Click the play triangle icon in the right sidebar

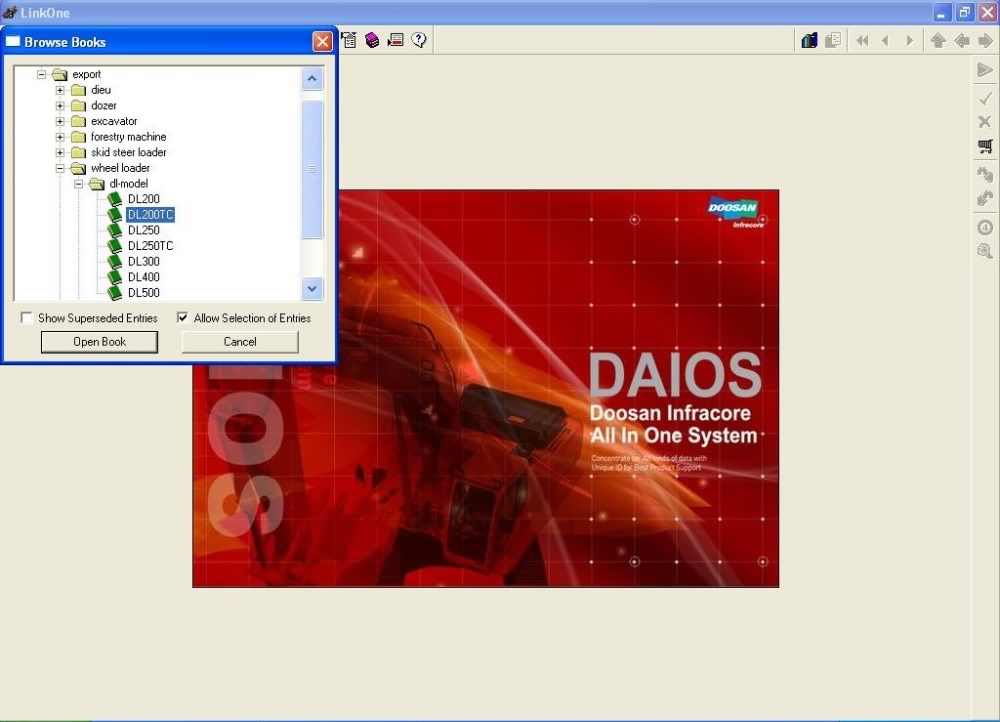(x=985, y=70)
